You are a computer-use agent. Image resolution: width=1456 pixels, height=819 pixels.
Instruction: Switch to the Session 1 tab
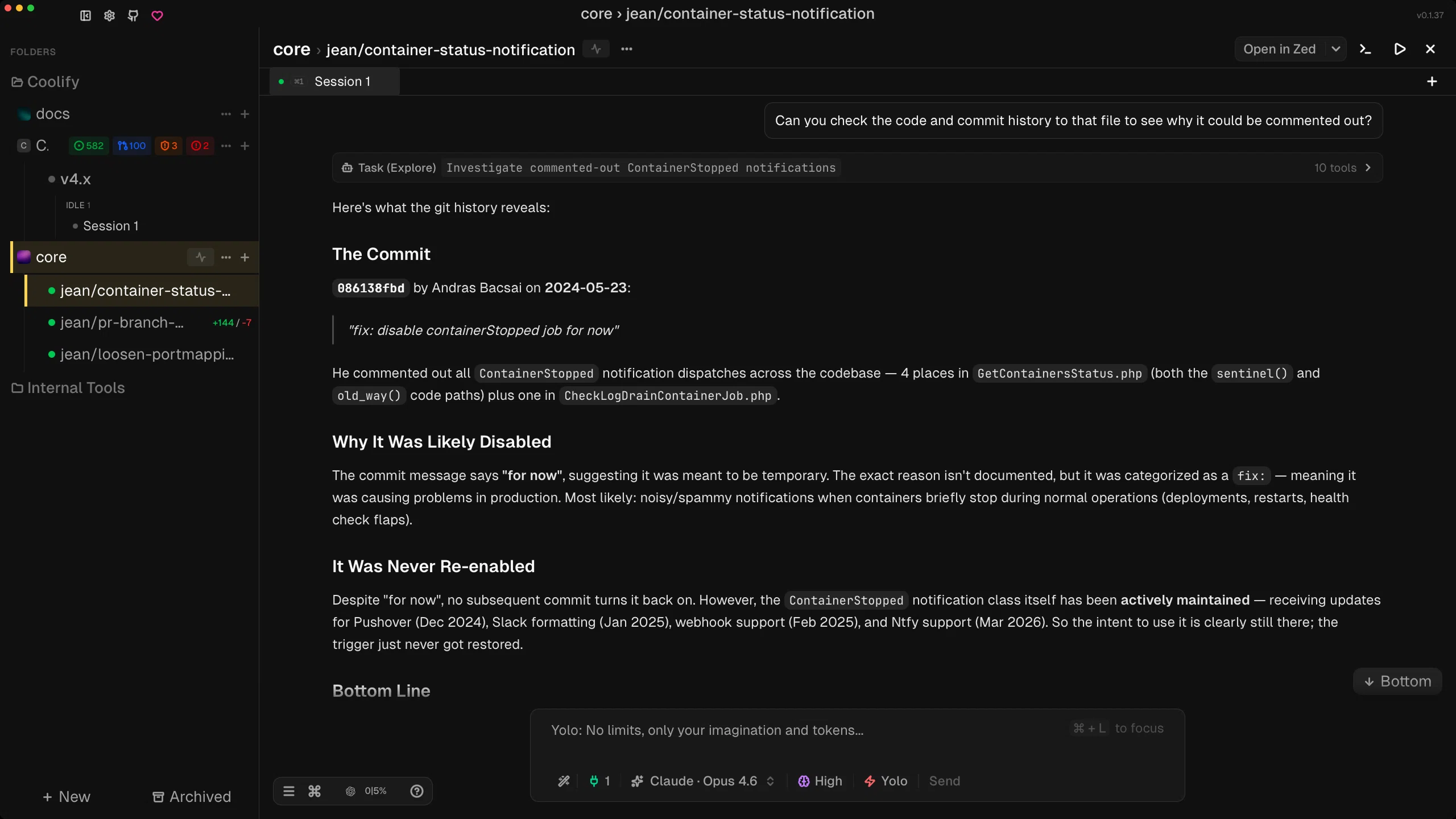click(342, 81)
